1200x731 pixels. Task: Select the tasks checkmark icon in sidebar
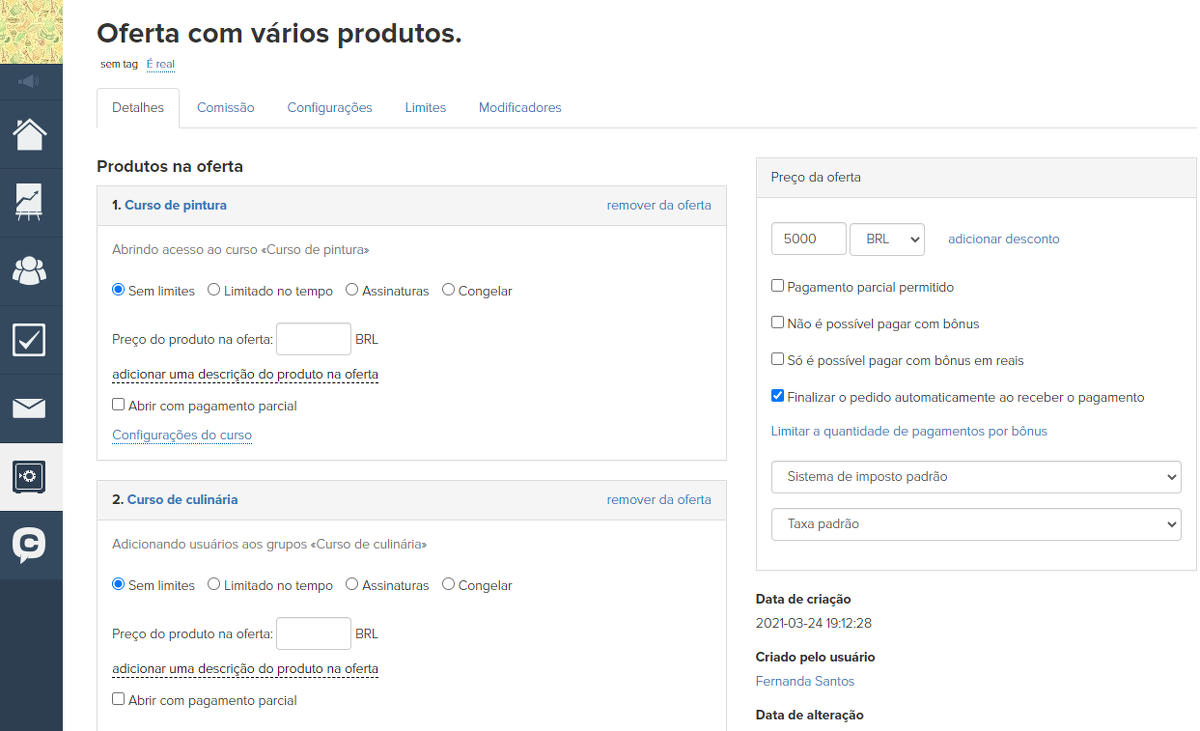[30, 339]
